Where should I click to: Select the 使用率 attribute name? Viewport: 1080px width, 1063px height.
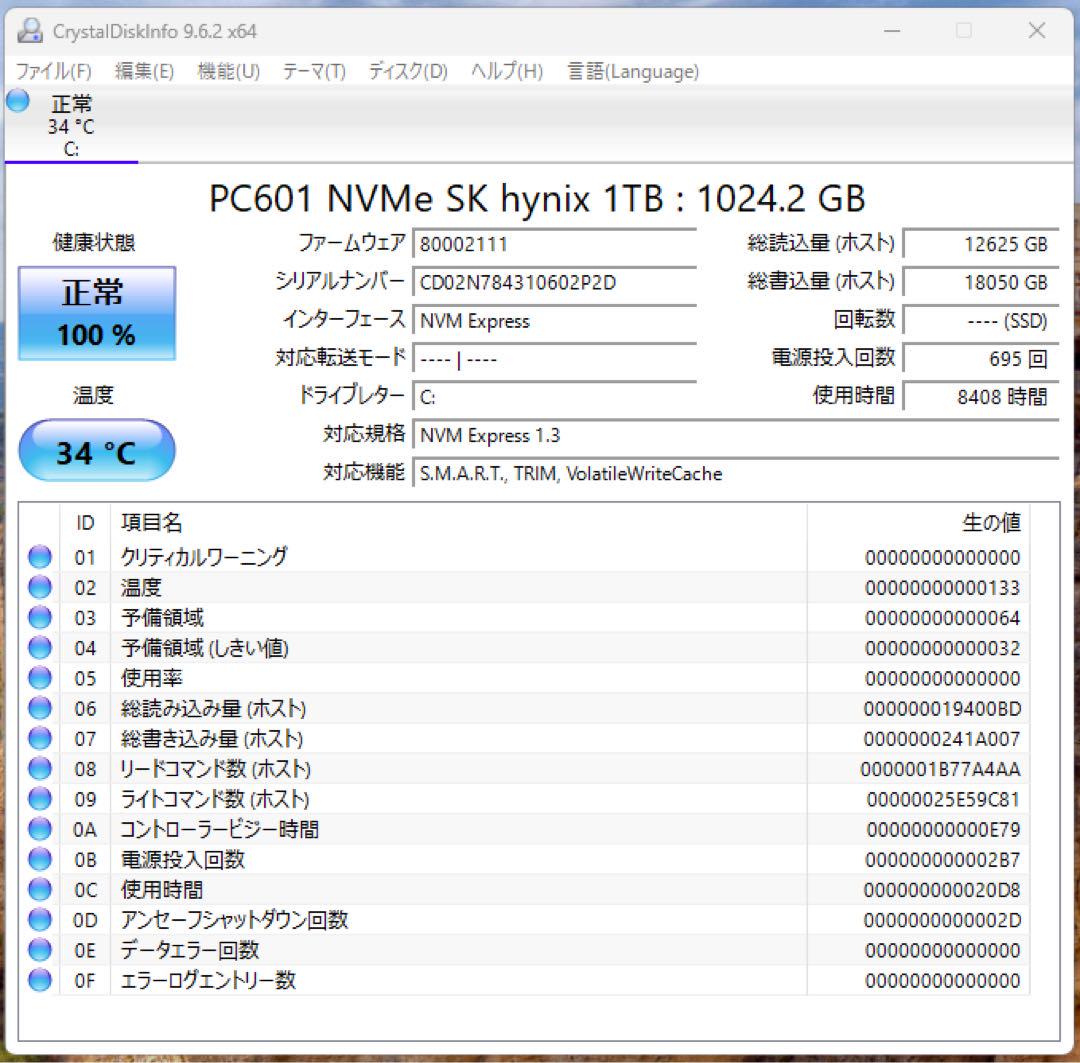(152, 678)
